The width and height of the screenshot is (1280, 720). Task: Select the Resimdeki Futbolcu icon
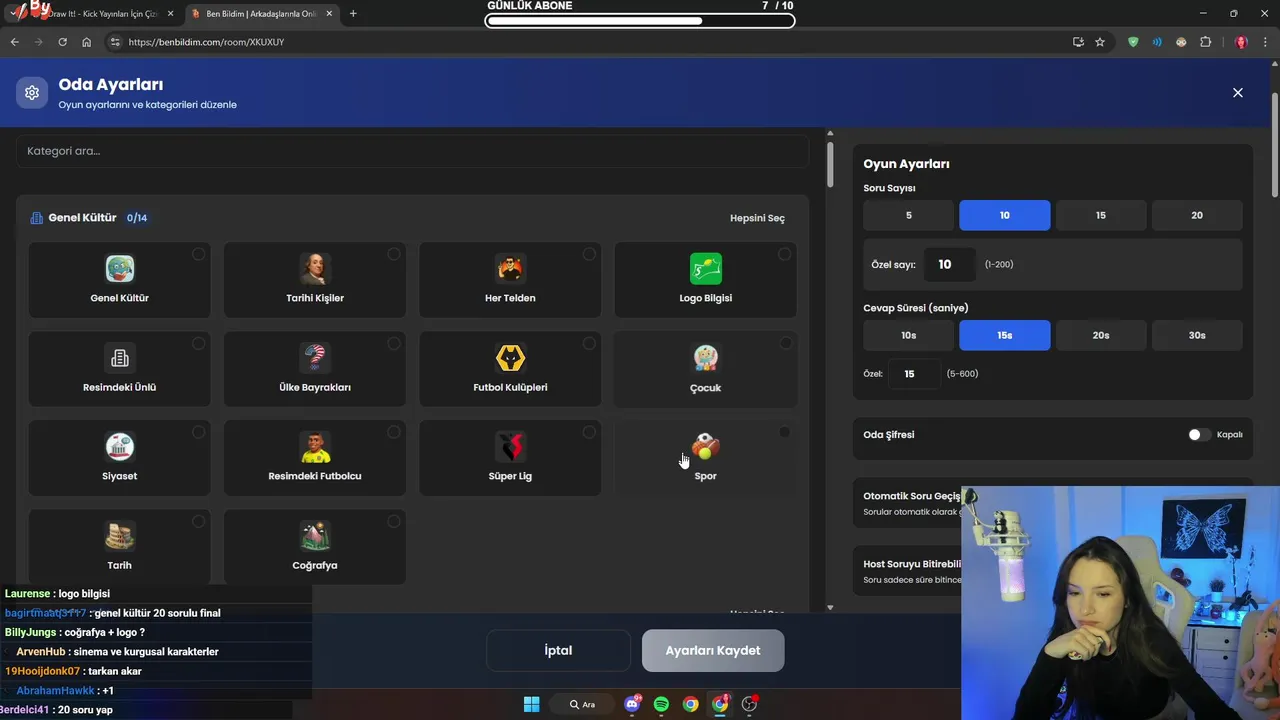(314, 447)
